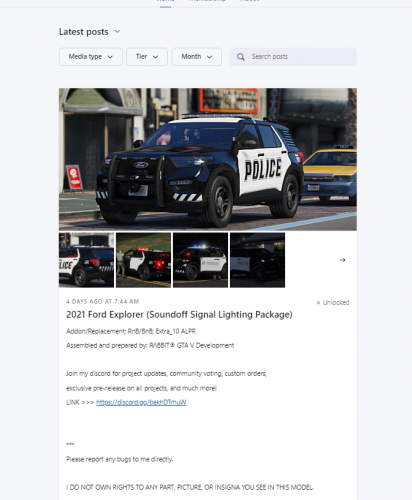Focus the Search posts field

(293, 57)
